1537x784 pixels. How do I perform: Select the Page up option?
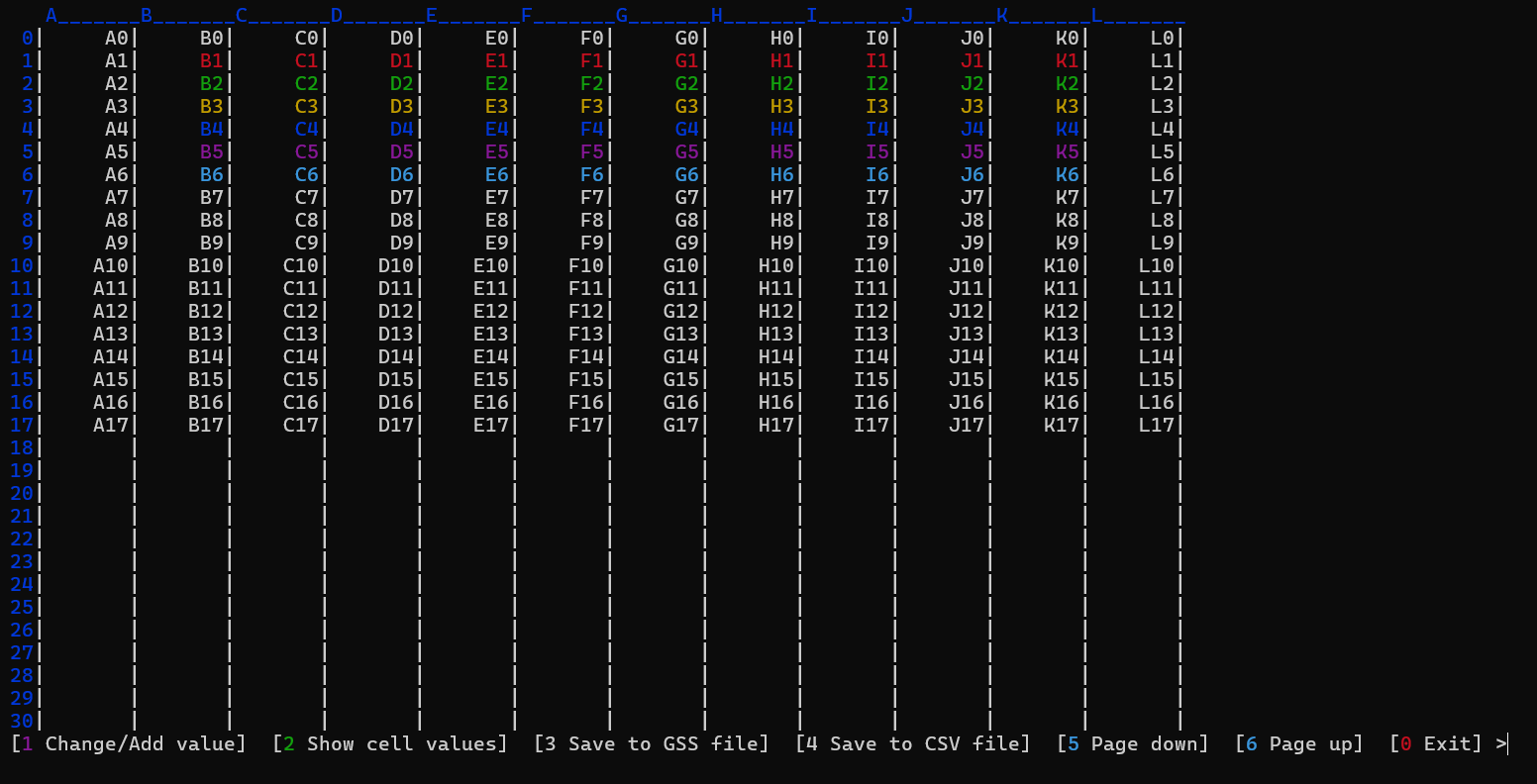point(1299,743)
